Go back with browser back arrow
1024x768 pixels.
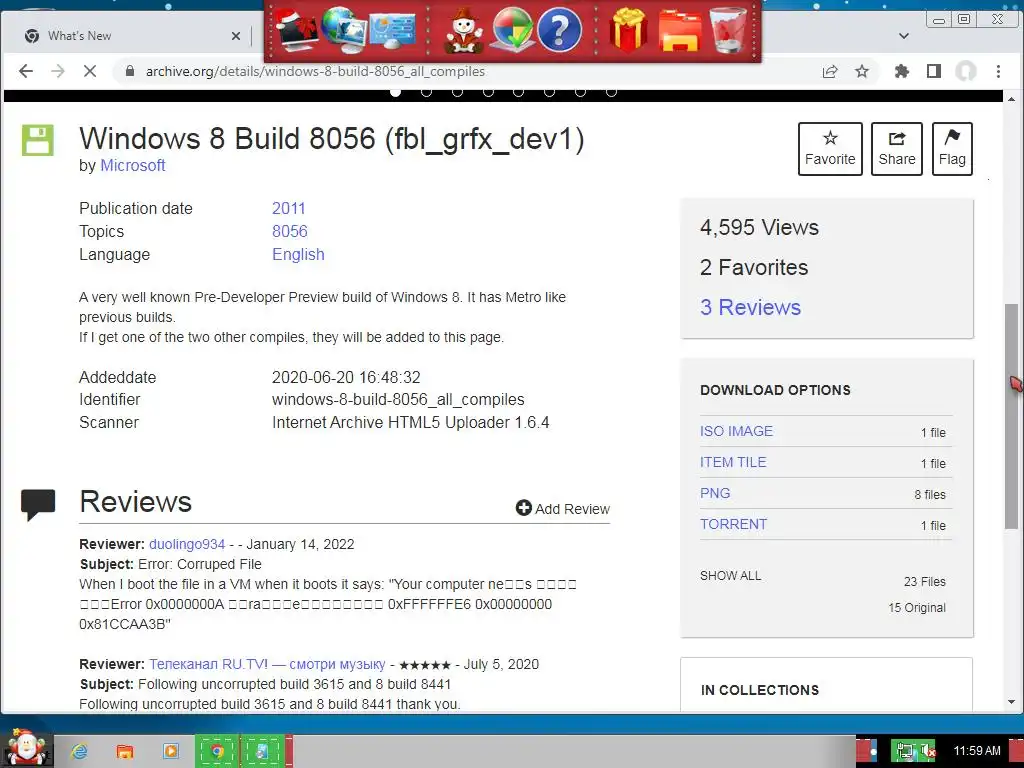25,71
